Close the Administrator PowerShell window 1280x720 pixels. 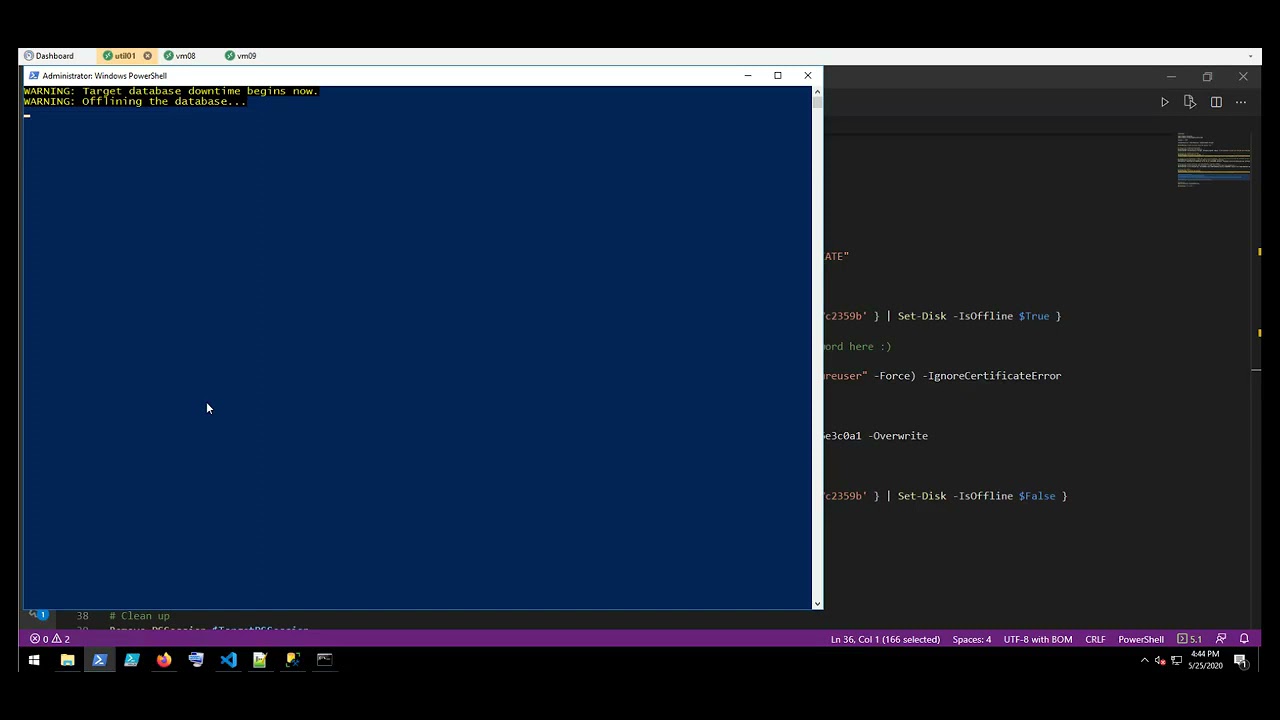808,76
